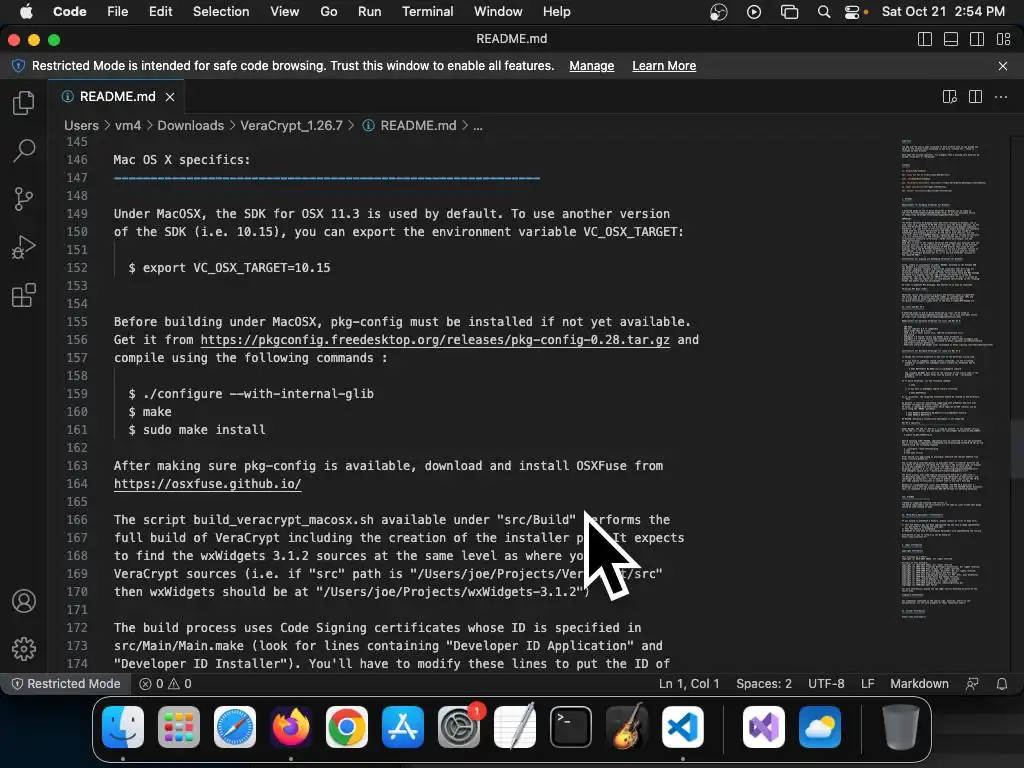The width and height of the screenshot is (1024, 768).
Task: Open pkg-config tar.gz download link
Action: pos(435,340)
